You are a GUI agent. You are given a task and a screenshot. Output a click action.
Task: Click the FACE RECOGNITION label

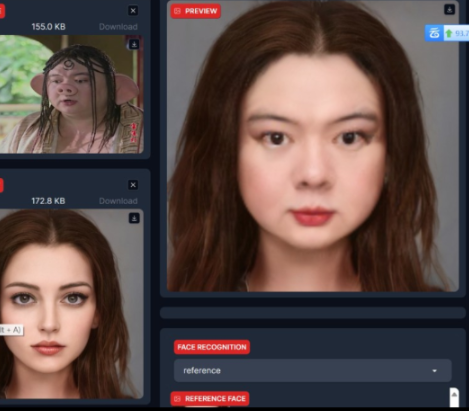(x=212, y=347)
